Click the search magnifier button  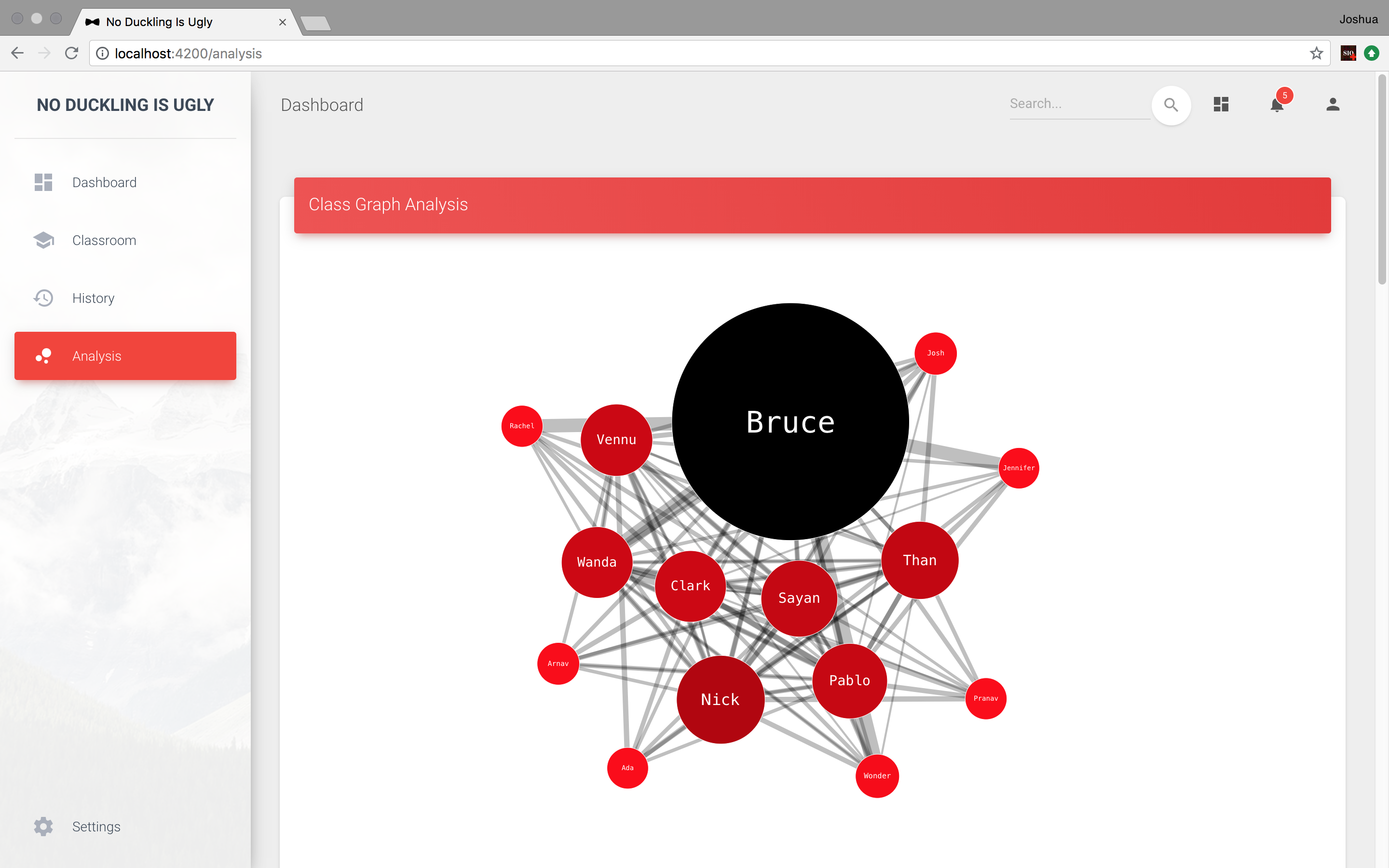tap(1171, 105)
